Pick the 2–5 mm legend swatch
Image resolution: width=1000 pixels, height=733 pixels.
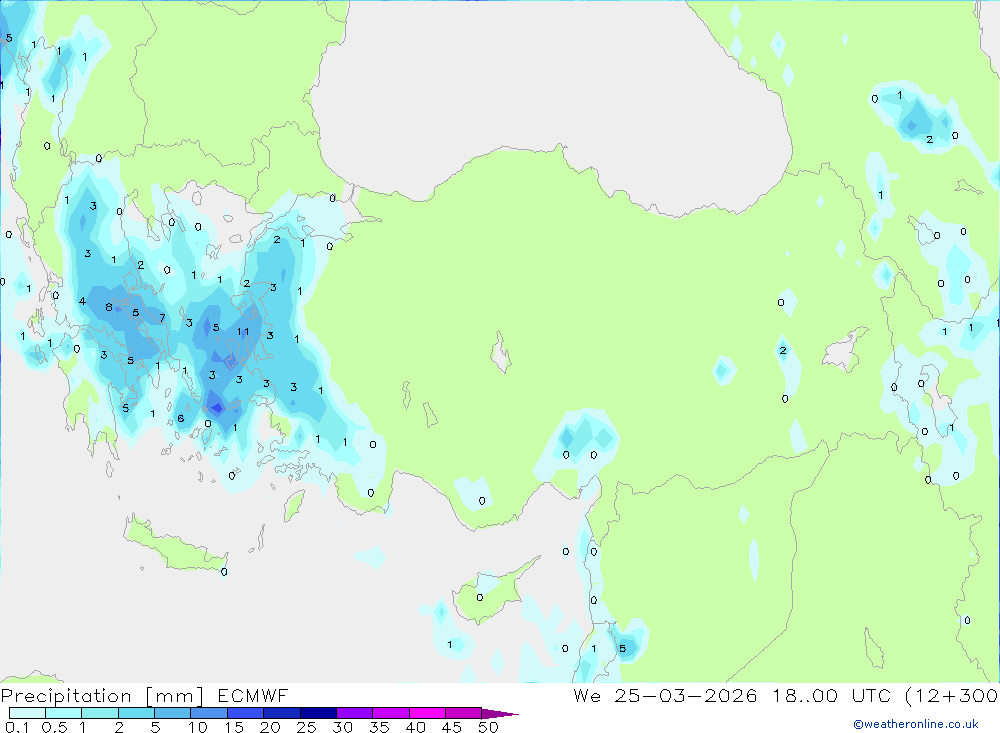point(136,713)
